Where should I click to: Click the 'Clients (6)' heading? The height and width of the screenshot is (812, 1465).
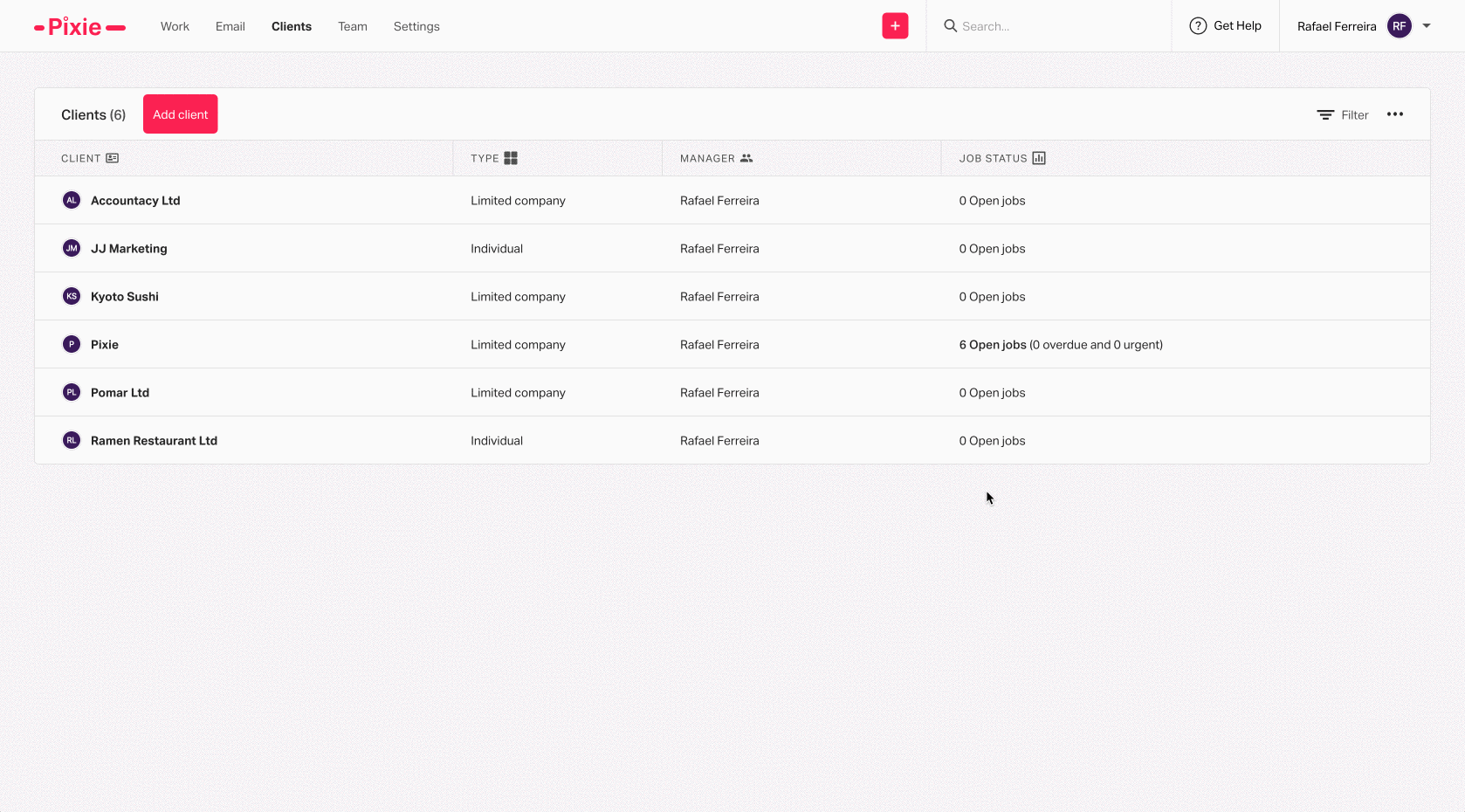coord(93,115)
